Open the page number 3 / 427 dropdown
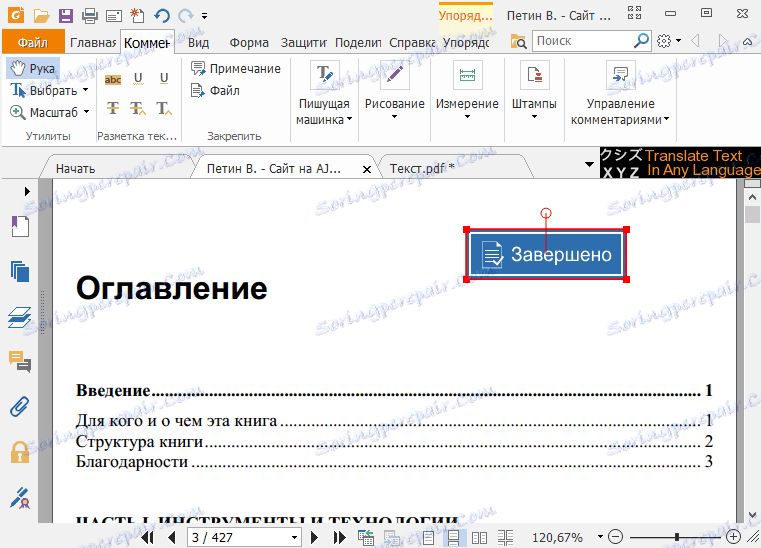The height and width of the screenshot is (548, 761). (x=294, y=537)
